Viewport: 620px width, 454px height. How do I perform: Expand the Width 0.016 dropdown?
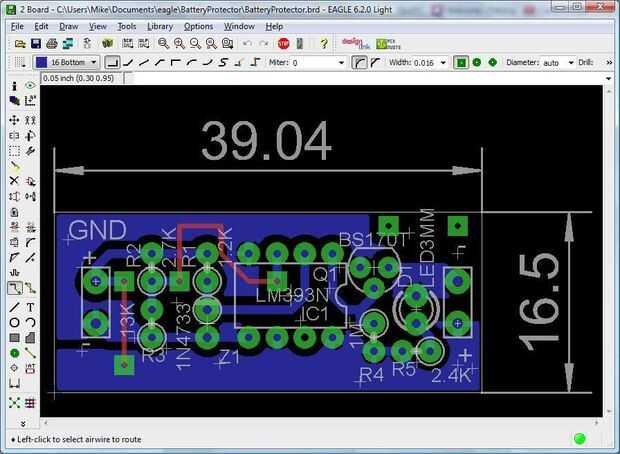pos(443,62)
